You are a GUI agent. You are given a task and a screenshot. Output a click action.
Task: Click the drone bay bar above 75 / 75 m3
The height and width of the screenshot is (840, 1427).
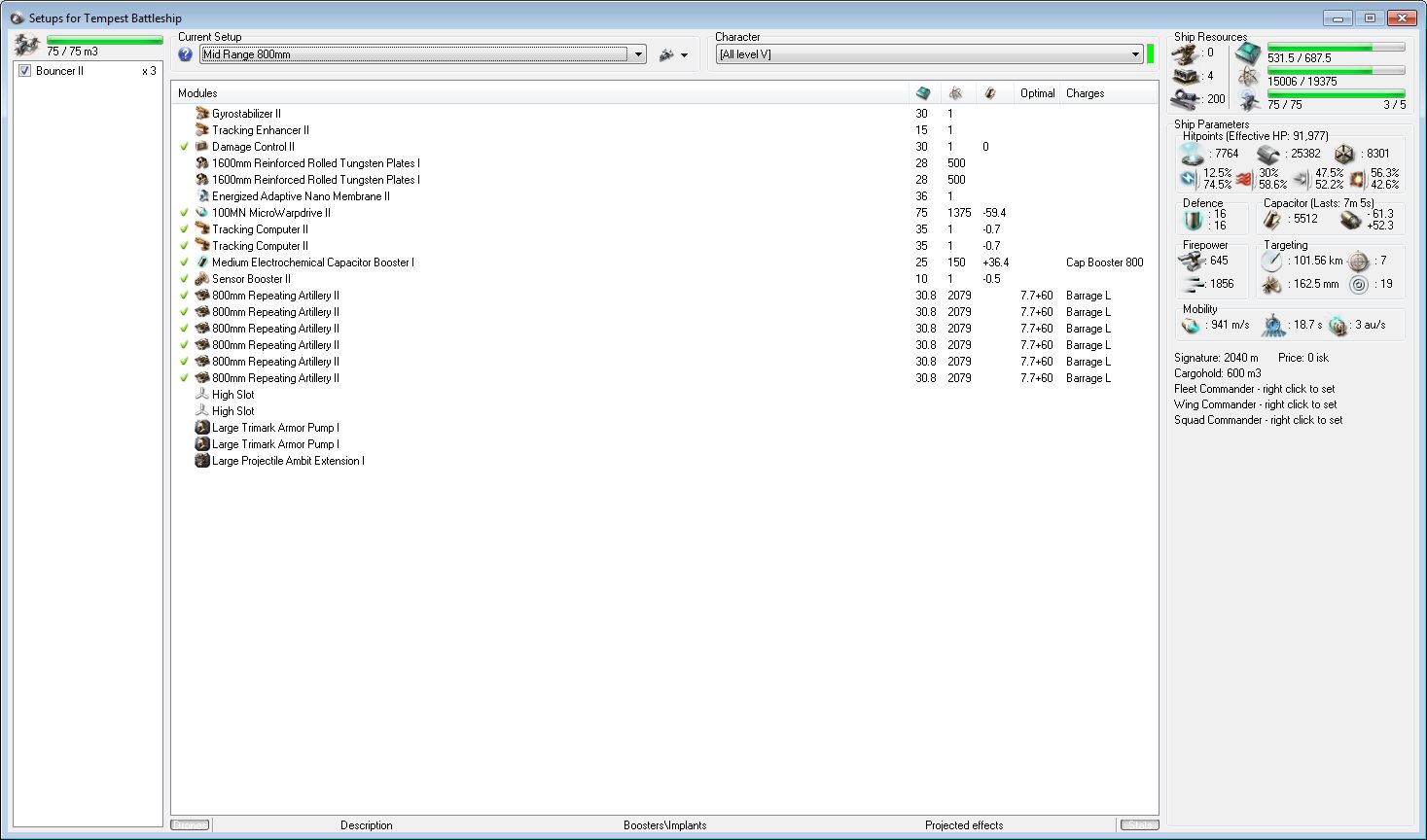point(105,40)
